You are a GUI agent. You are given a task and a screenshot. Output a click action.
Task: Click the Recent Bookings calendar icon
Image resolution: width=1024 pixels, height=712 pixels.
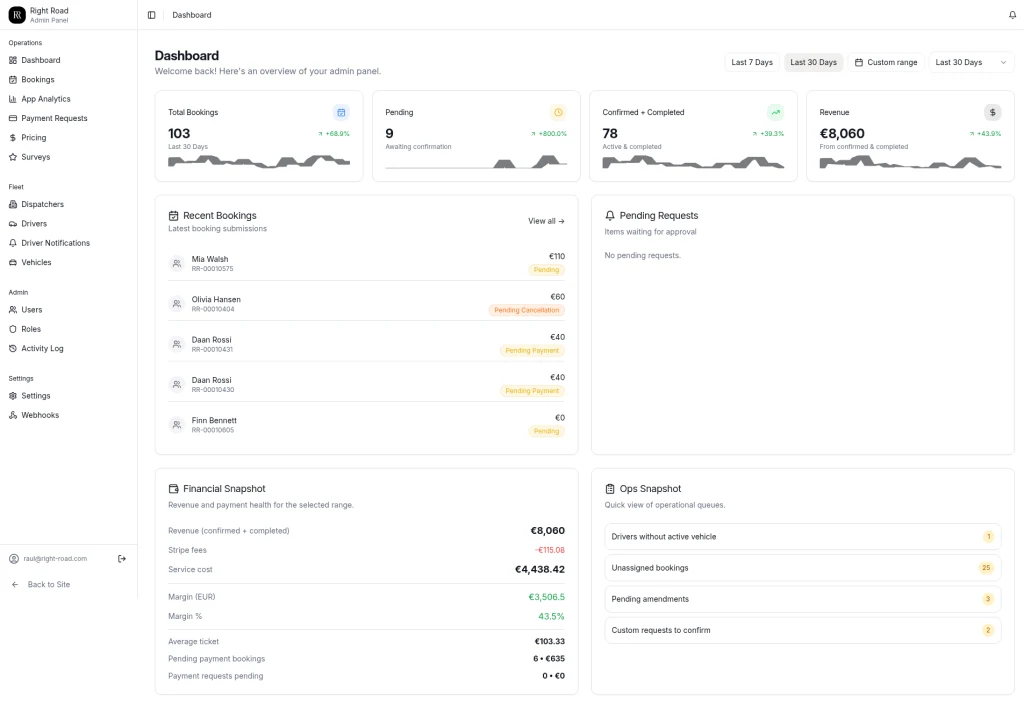pyautogui.click(x=174, y=216)
